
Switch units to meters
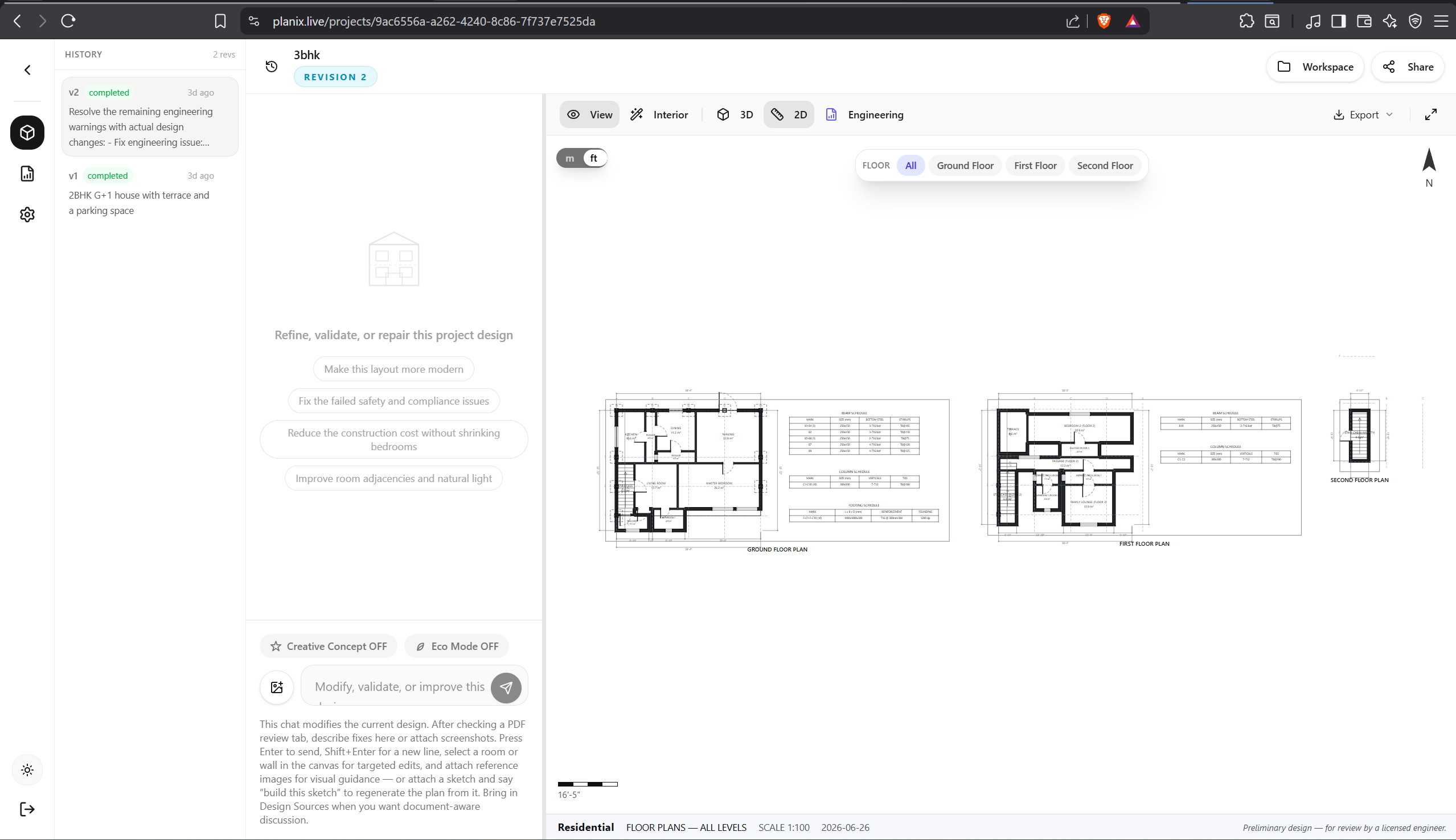point(569,158)
